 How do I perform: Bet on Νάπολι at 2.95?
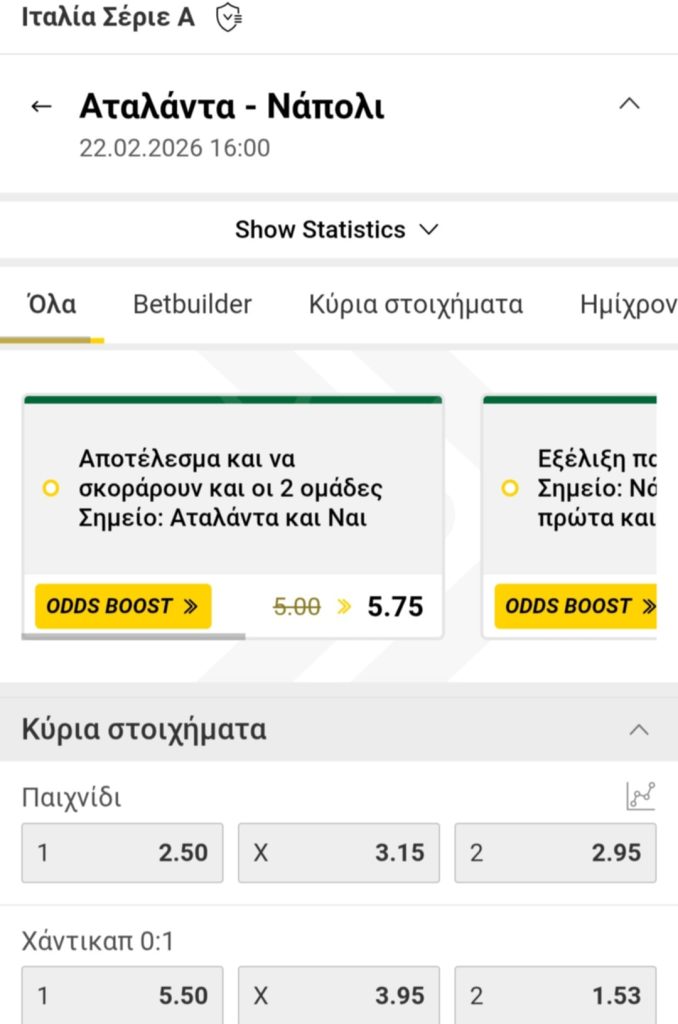click(x=555, y=852)
